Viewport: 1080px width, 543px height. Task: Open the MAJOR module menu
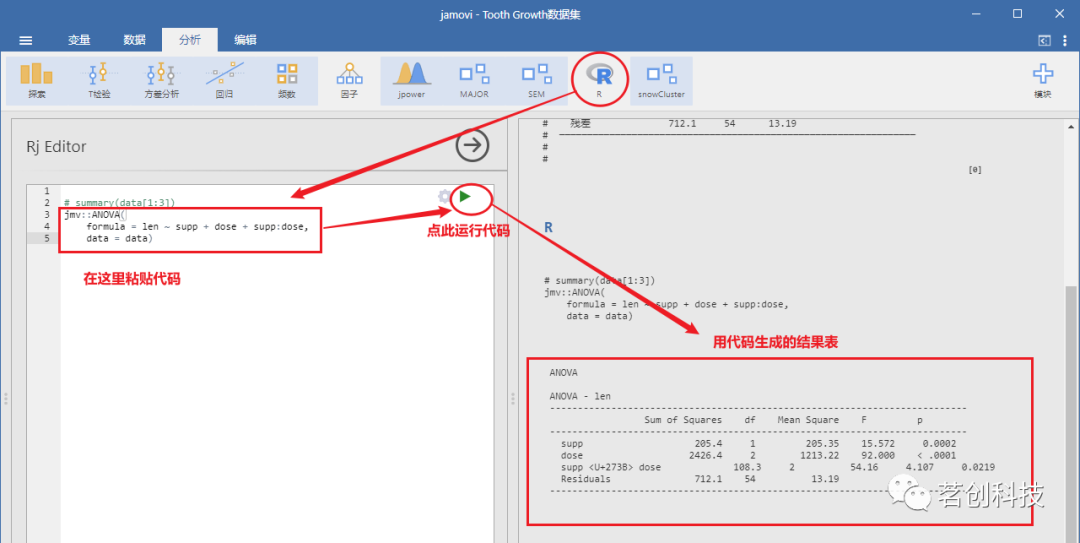(x=474, y=81)
